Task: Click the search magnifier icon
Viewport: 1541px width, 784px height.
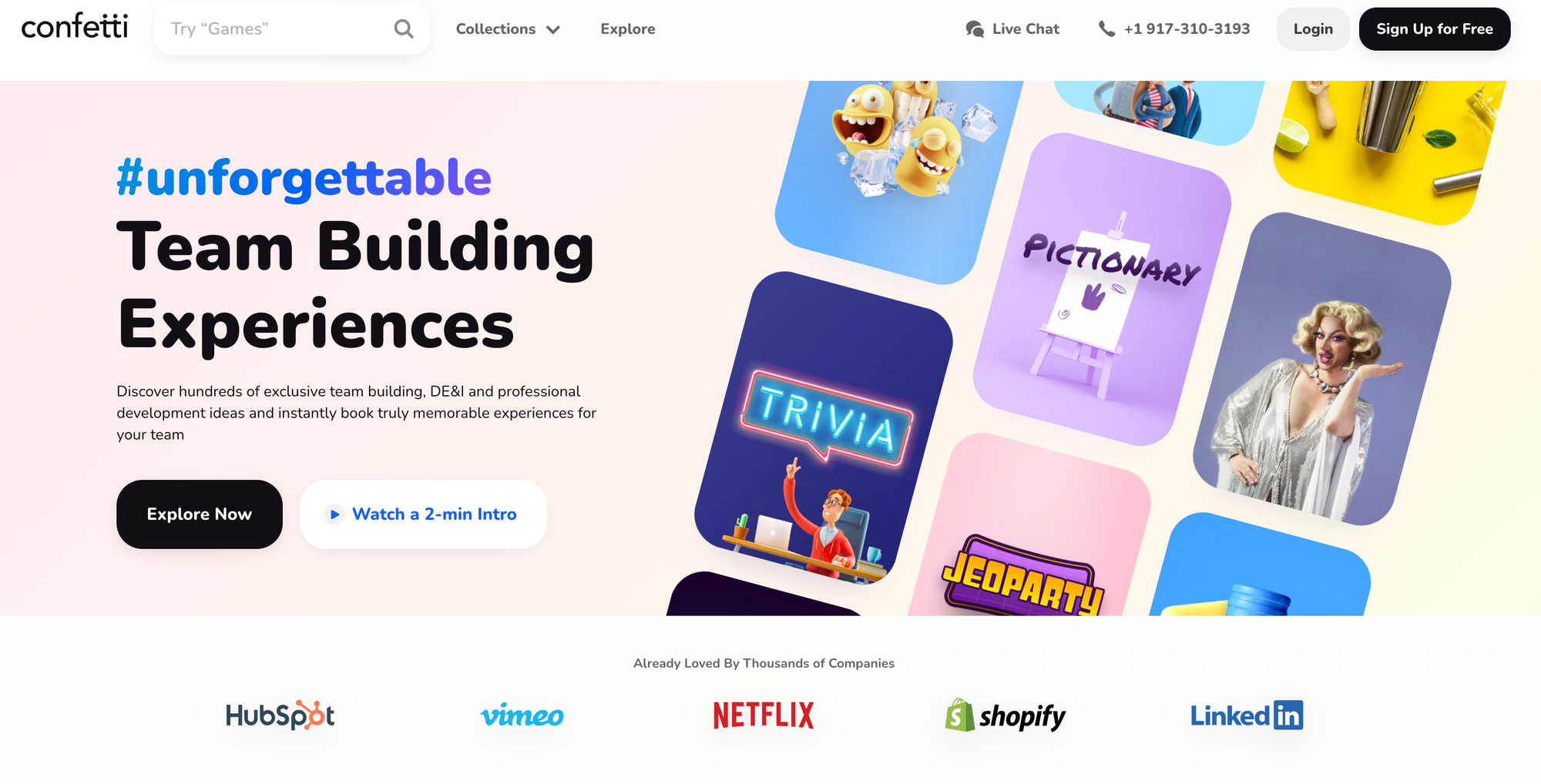Action: point(404,29)
